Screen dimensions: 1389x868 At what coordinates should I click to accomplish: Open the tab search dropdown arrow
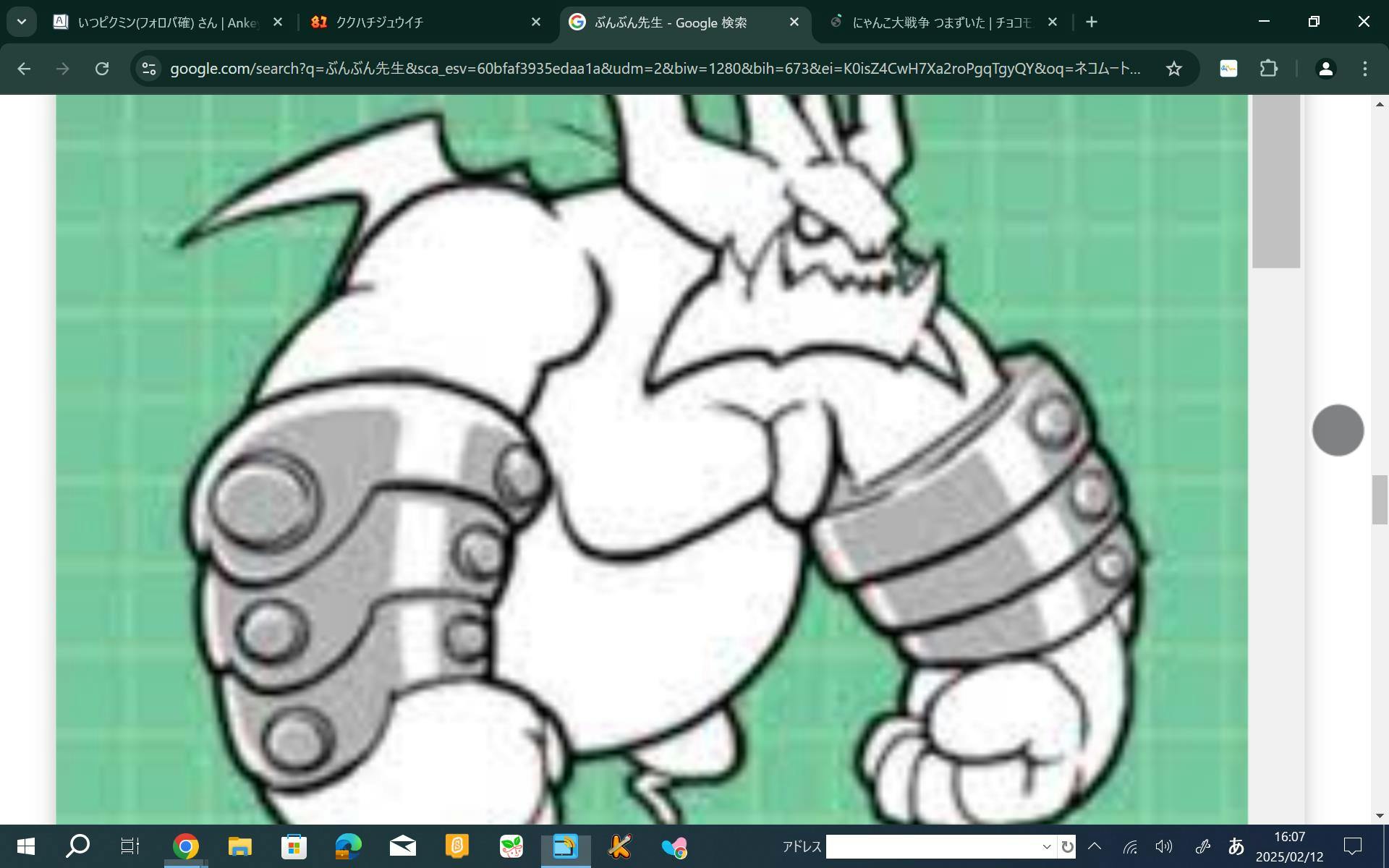coord(22,22)
